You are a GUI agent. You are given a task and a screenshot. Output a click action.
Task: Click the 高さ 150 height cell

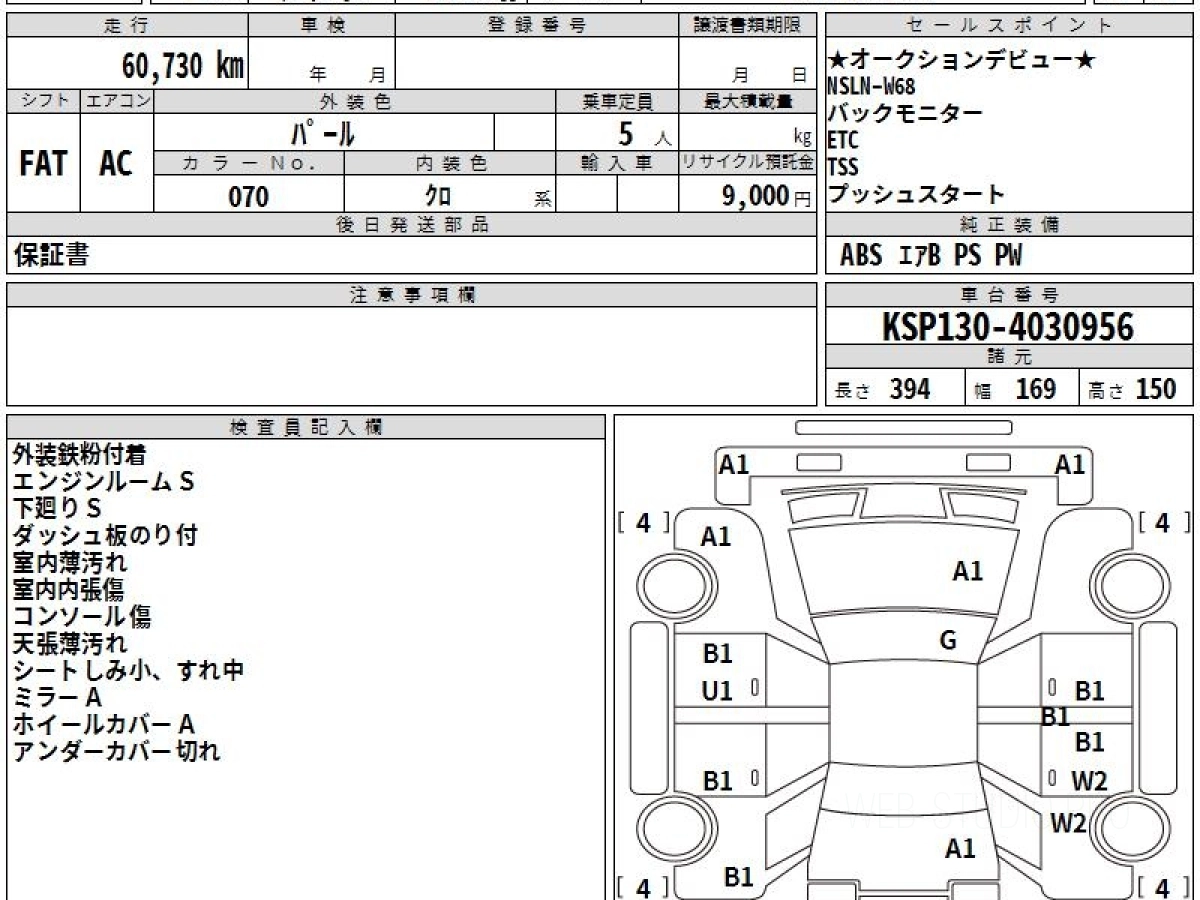pos(1136,389)
